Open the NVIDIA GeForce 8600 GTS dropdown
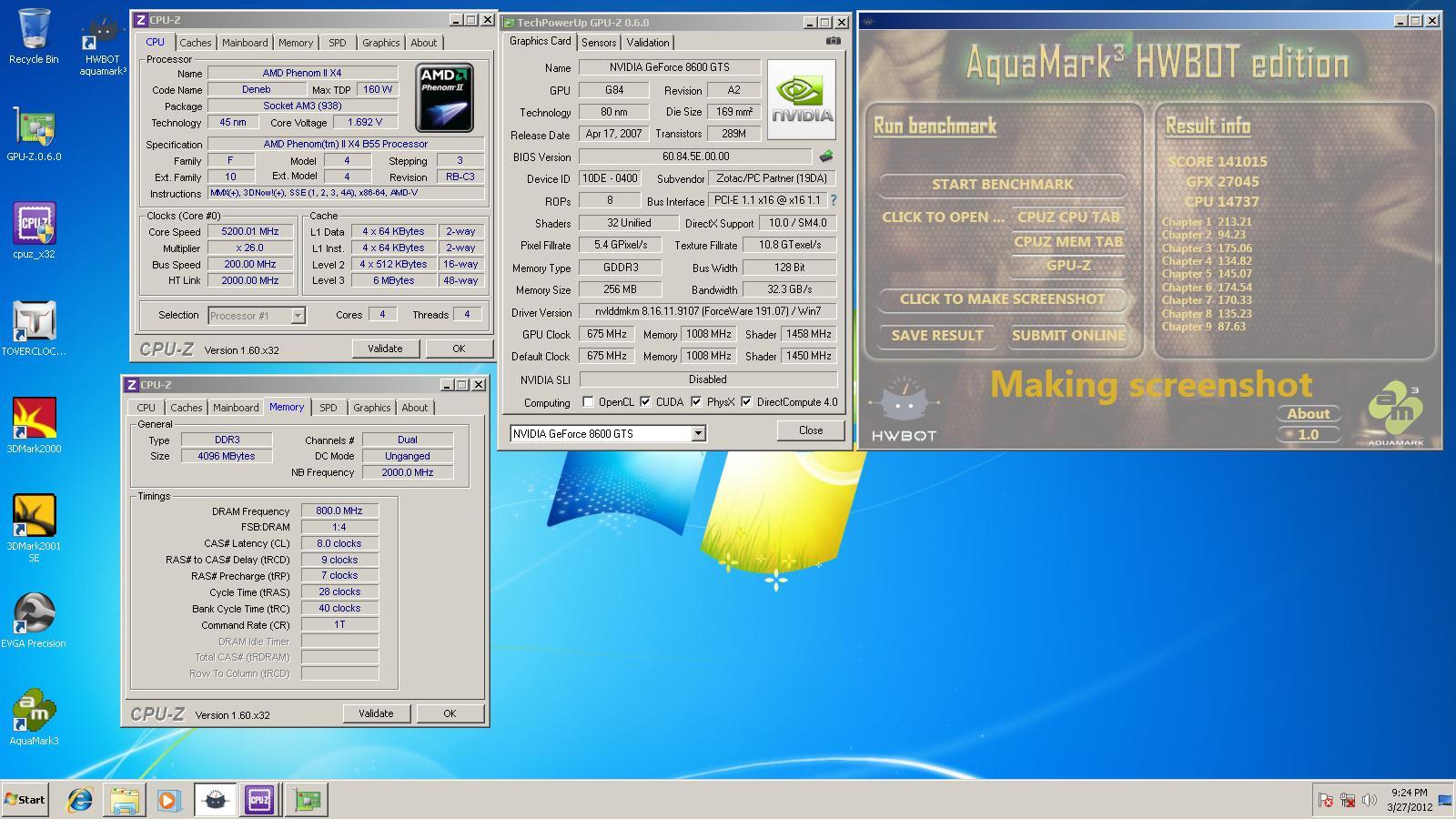Image resolution: width=1456 pixels, height=819 pixels. [x=698, y=434]
